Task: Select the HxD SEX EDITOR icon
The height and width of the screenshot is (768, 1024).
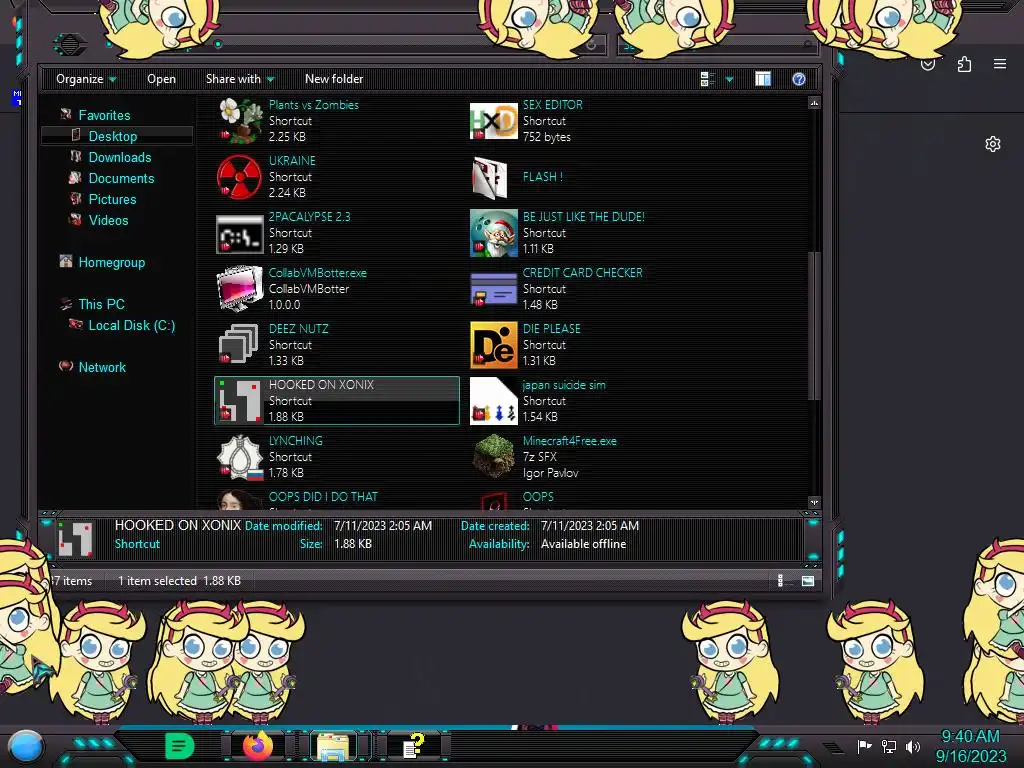Action: pyautogui.click(x=494, y=121)
